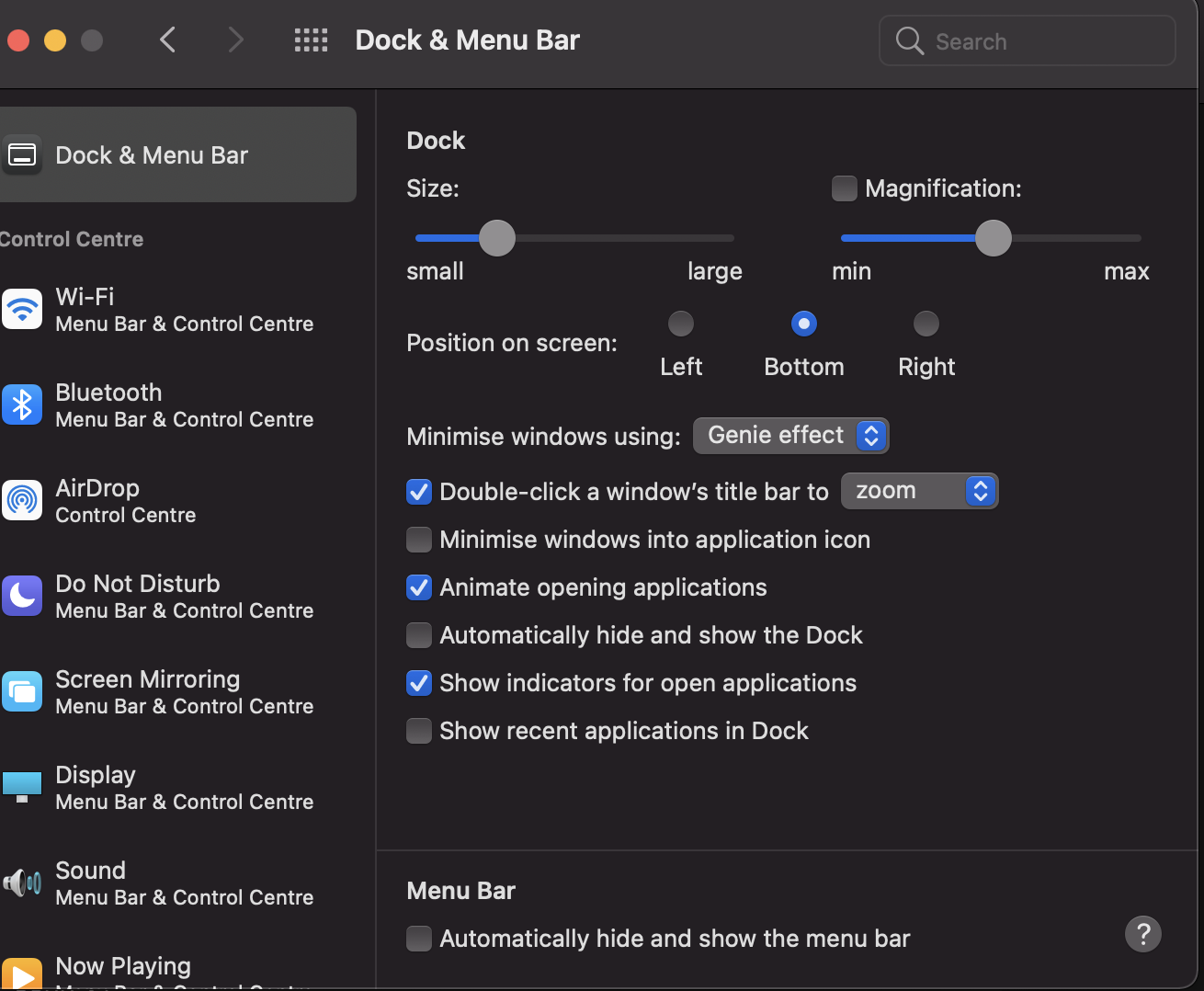Enable Automatically hide and show the Dock
The height and width of the screenshot is (991, 1204).
[419, 635]
